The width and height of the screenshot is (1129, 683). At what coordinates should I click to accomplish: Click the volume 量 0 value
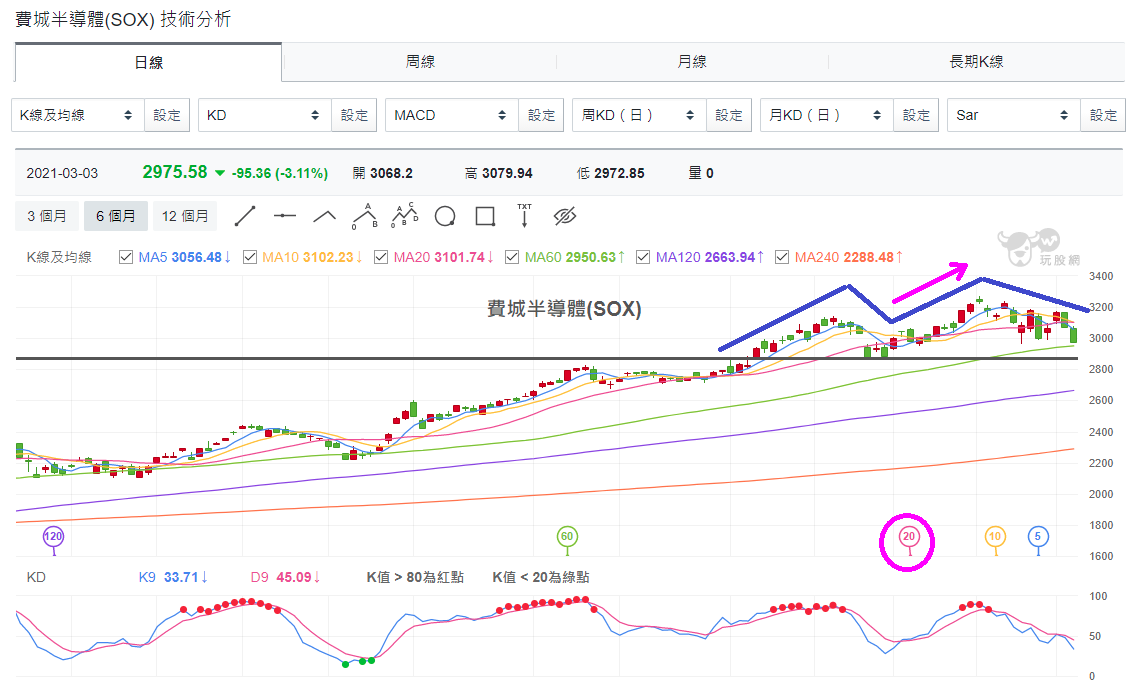[x=701, y=173]
